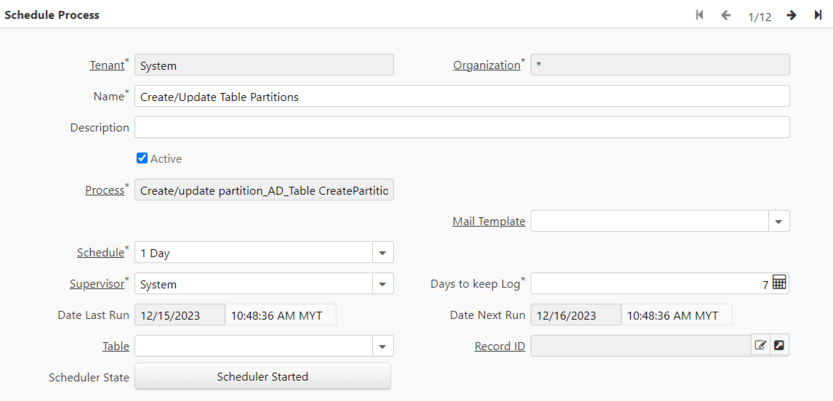Click the Tenant label link
833x401 pixels.
pyautogui.click(x=106, y=65)
